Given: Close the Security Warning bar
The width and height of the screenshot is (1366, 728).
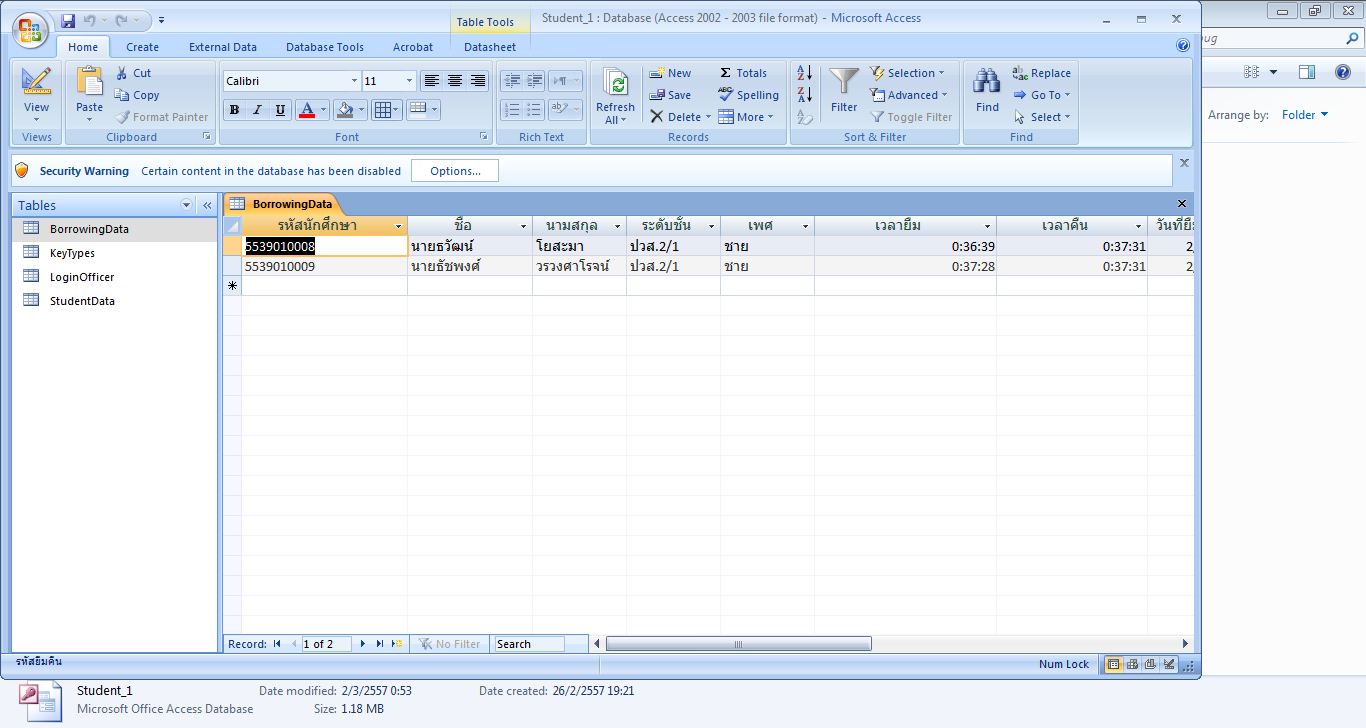Looking at the screenshot, I should click(x=1184, y=162).
